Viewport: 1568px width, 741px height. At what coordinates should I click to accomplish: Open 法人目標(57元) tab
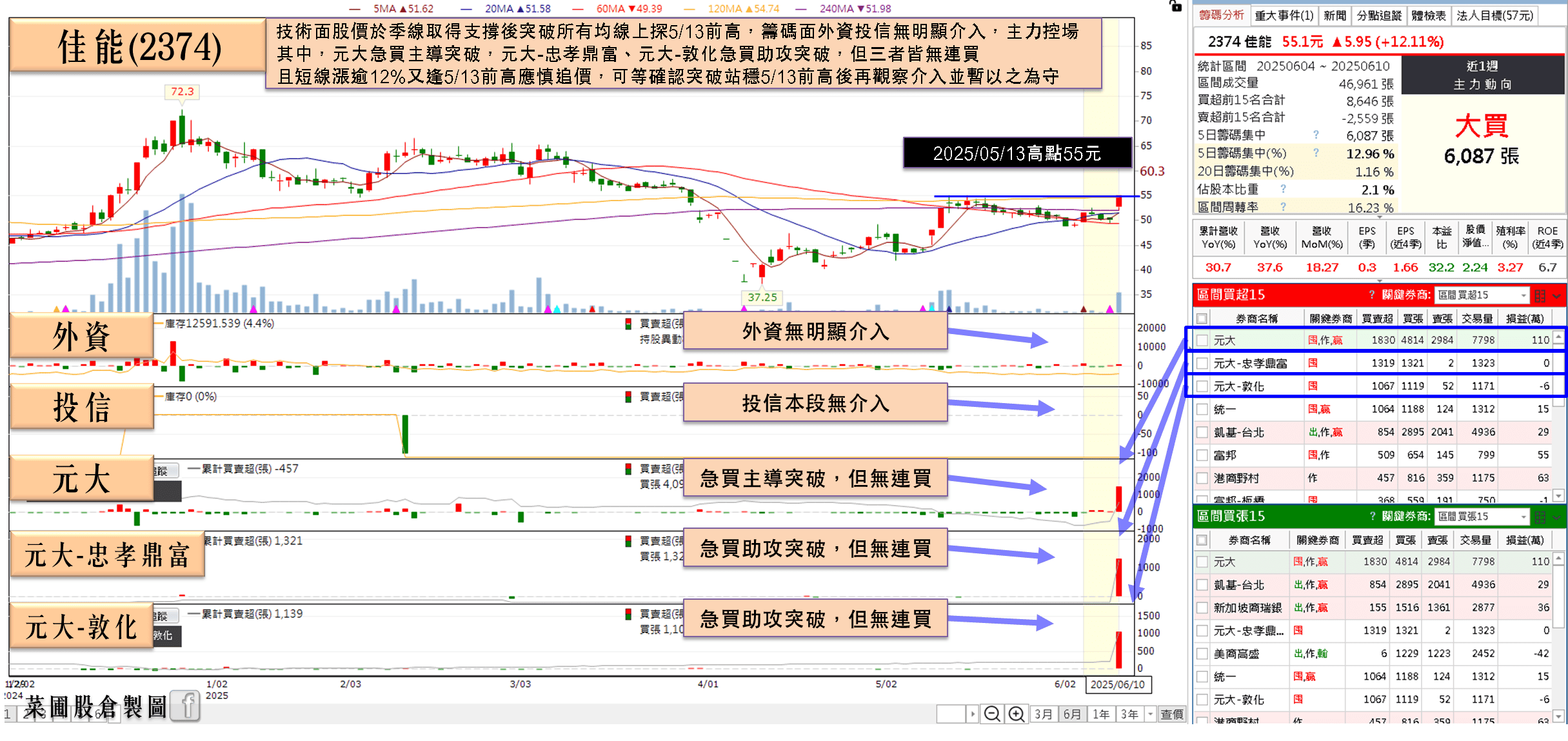pos(1494,15)
